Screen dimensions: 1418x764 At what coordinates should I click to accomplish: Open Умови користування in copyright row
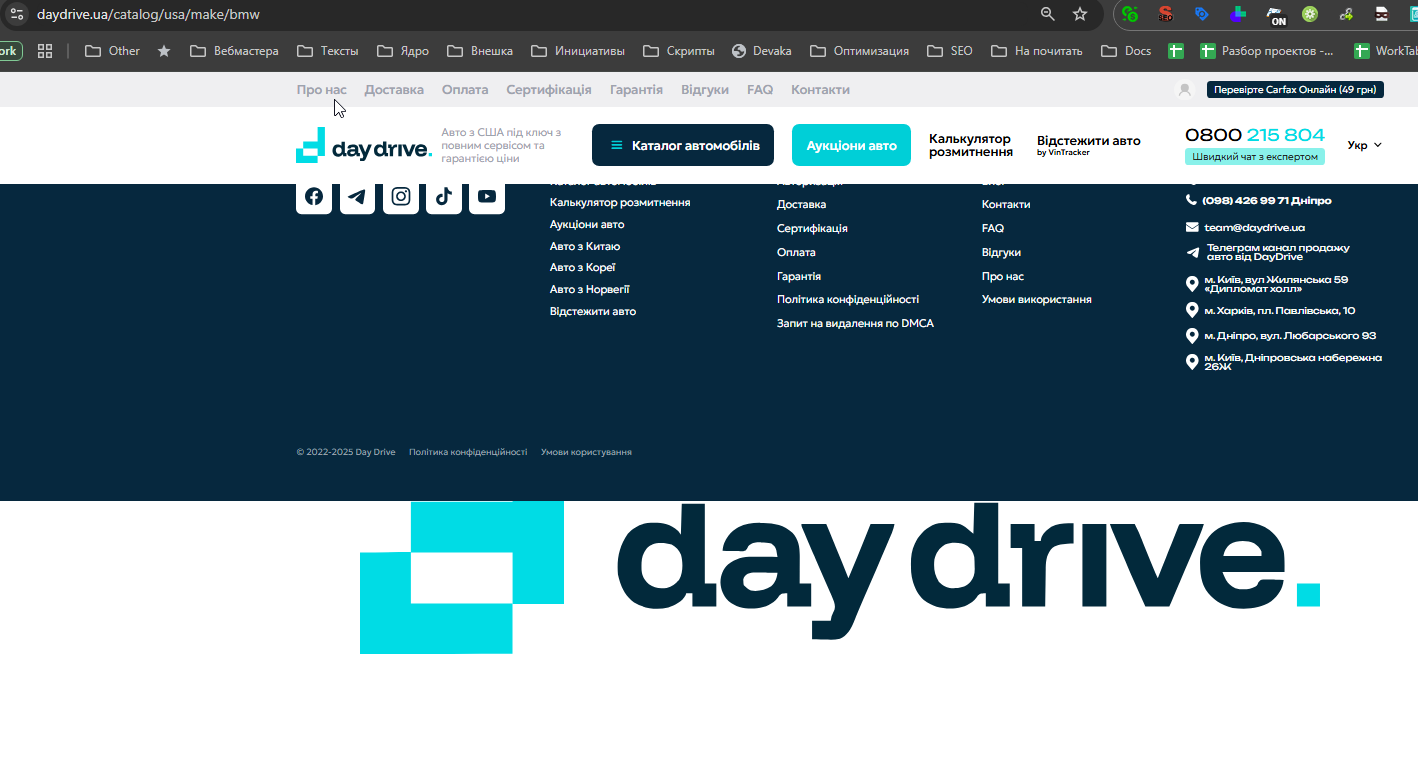tap(586, 452)
